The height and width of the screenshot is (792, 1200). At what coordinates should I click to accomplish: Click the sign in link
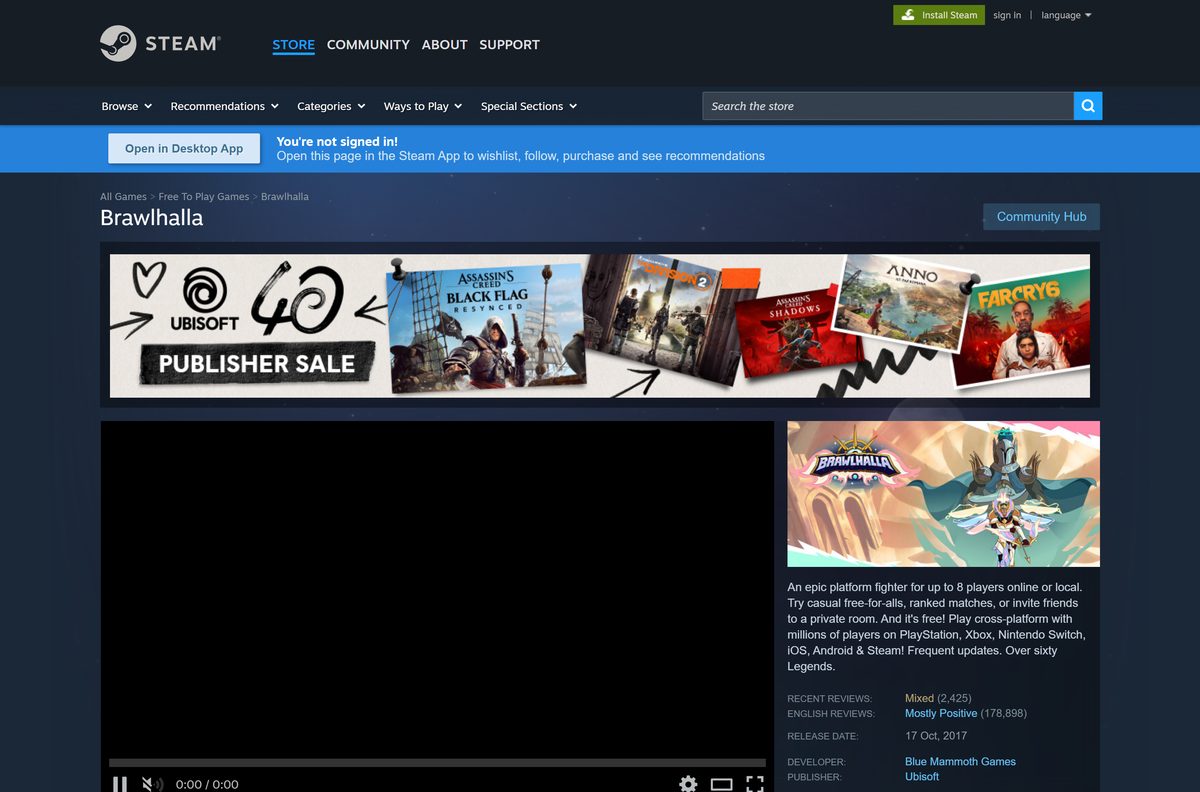tap(1007, 15)
